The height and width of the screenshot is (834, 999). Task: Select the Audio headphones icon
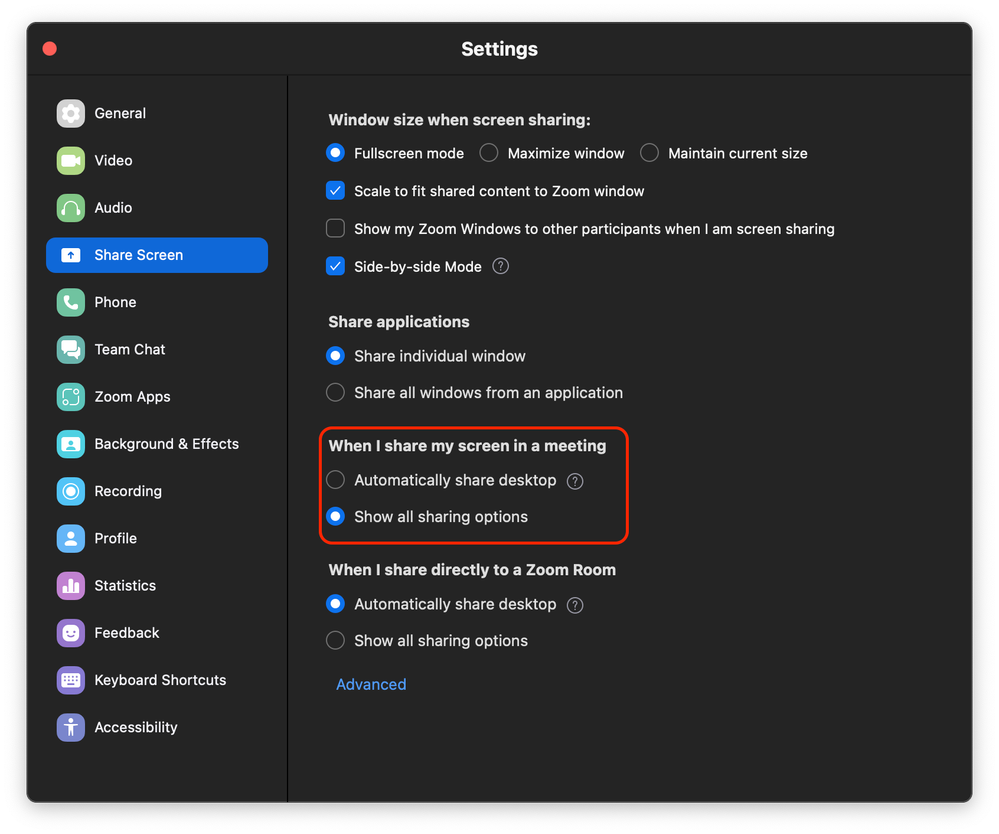click(x=71, y=208)
